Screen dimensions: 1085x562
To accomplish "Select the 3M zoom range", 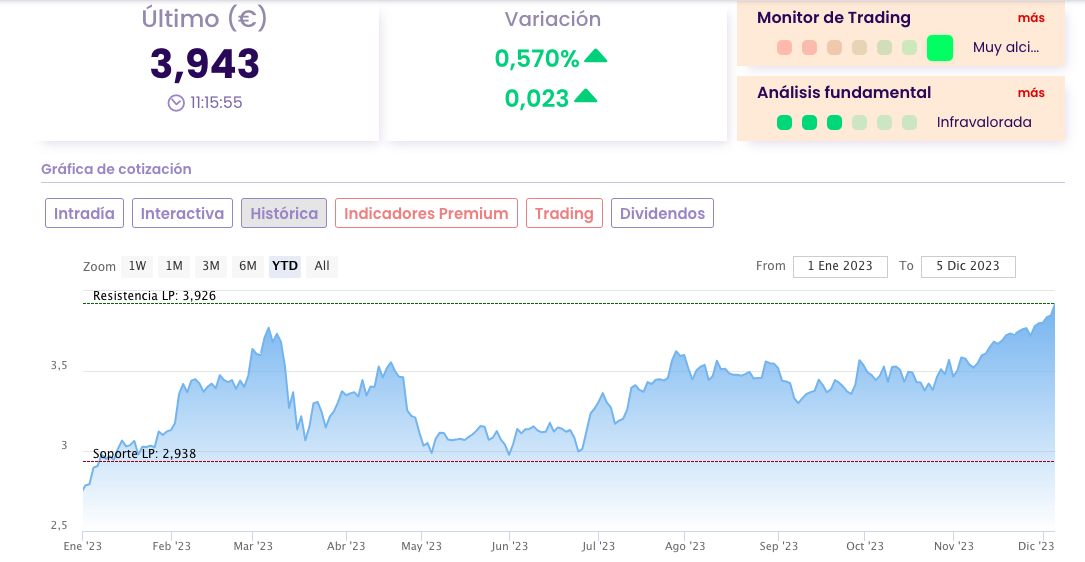I will [211, 266].
